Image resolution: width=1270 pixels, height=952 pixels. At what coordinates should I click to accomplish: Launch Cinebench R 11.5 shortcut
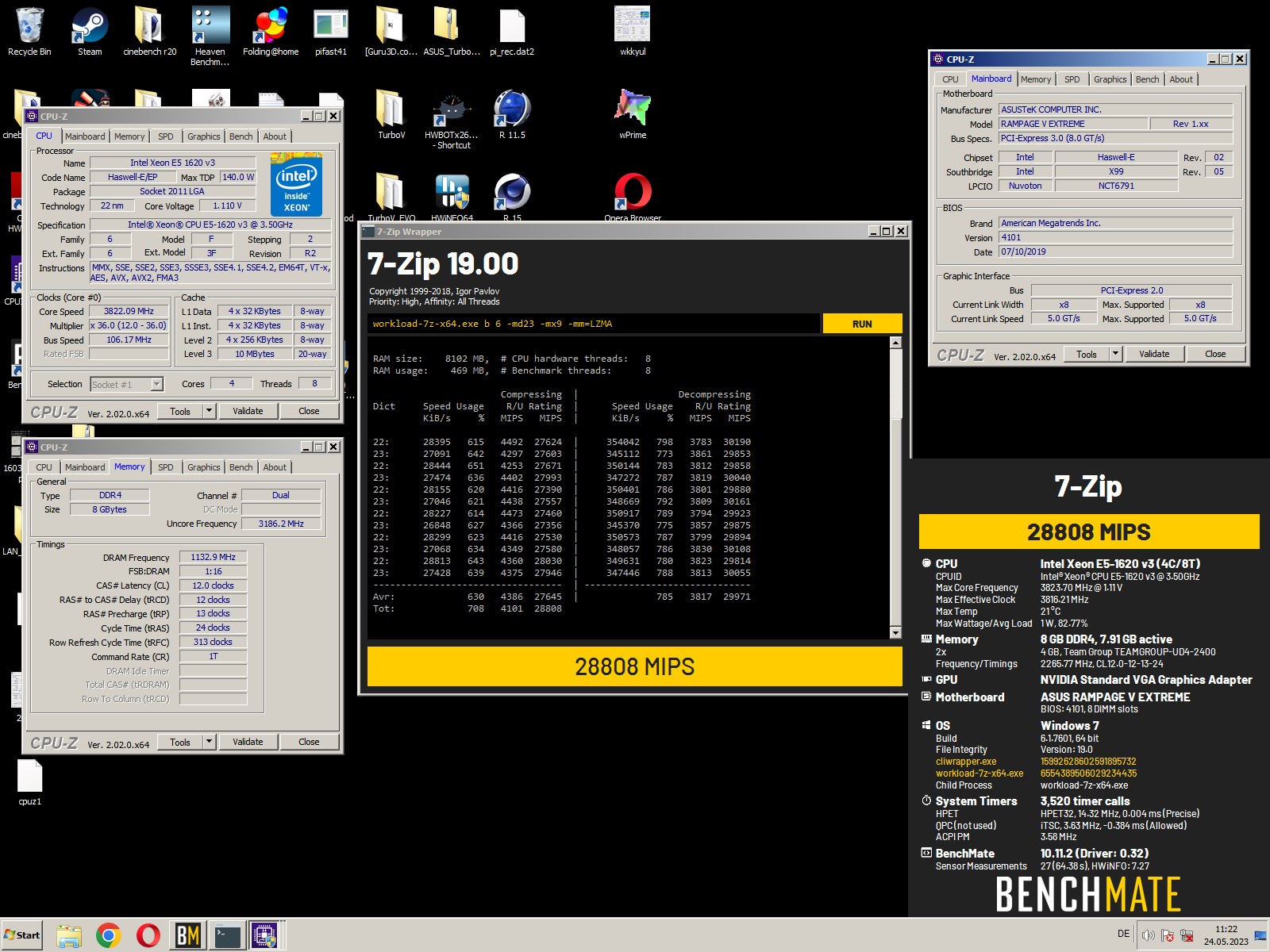[512, 115]
